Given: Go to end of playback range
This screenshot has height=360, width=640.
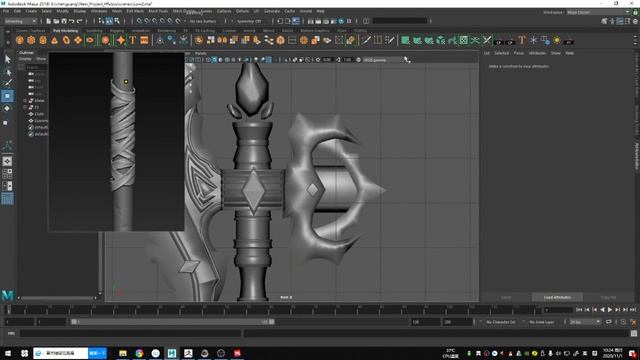Looking at the screenshot, I should click(633, 310).
